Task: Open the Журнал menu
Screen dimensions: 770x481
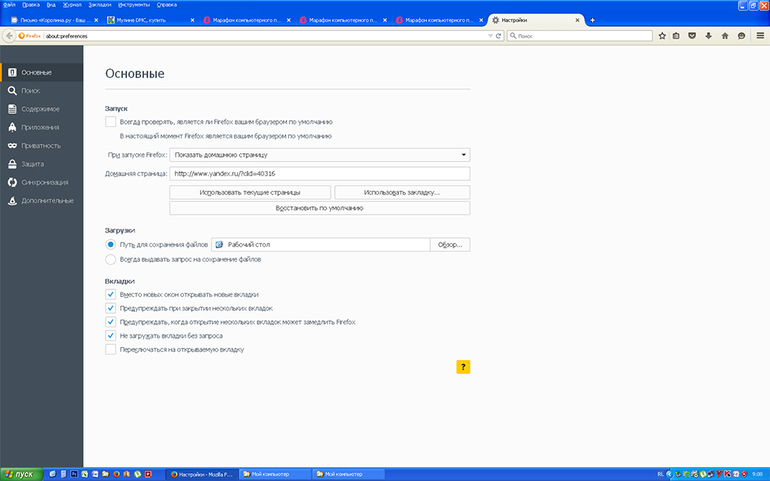Action: tap(72, 5)
